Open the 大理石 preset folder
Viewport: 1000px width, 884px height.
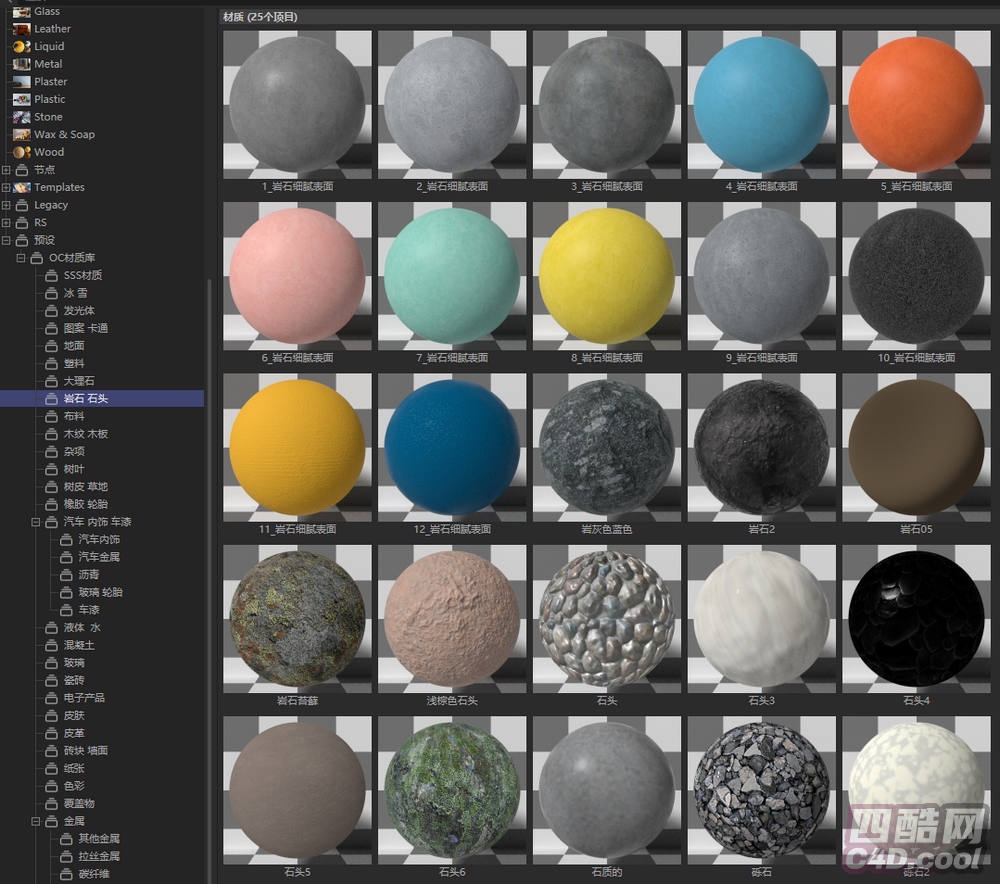[x=79, y=381]
